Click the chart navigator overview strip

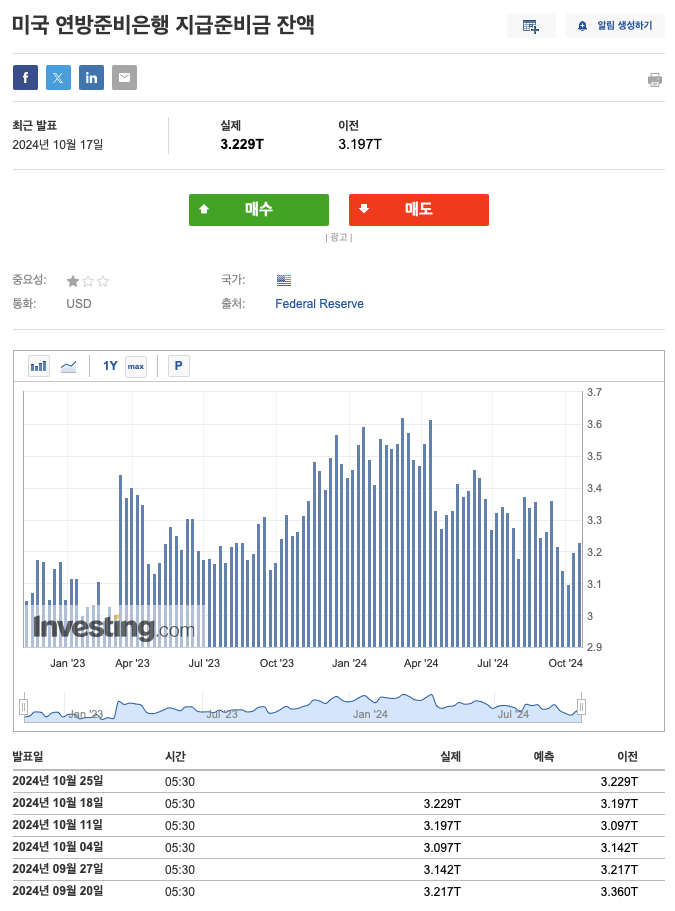coord(302,708)
